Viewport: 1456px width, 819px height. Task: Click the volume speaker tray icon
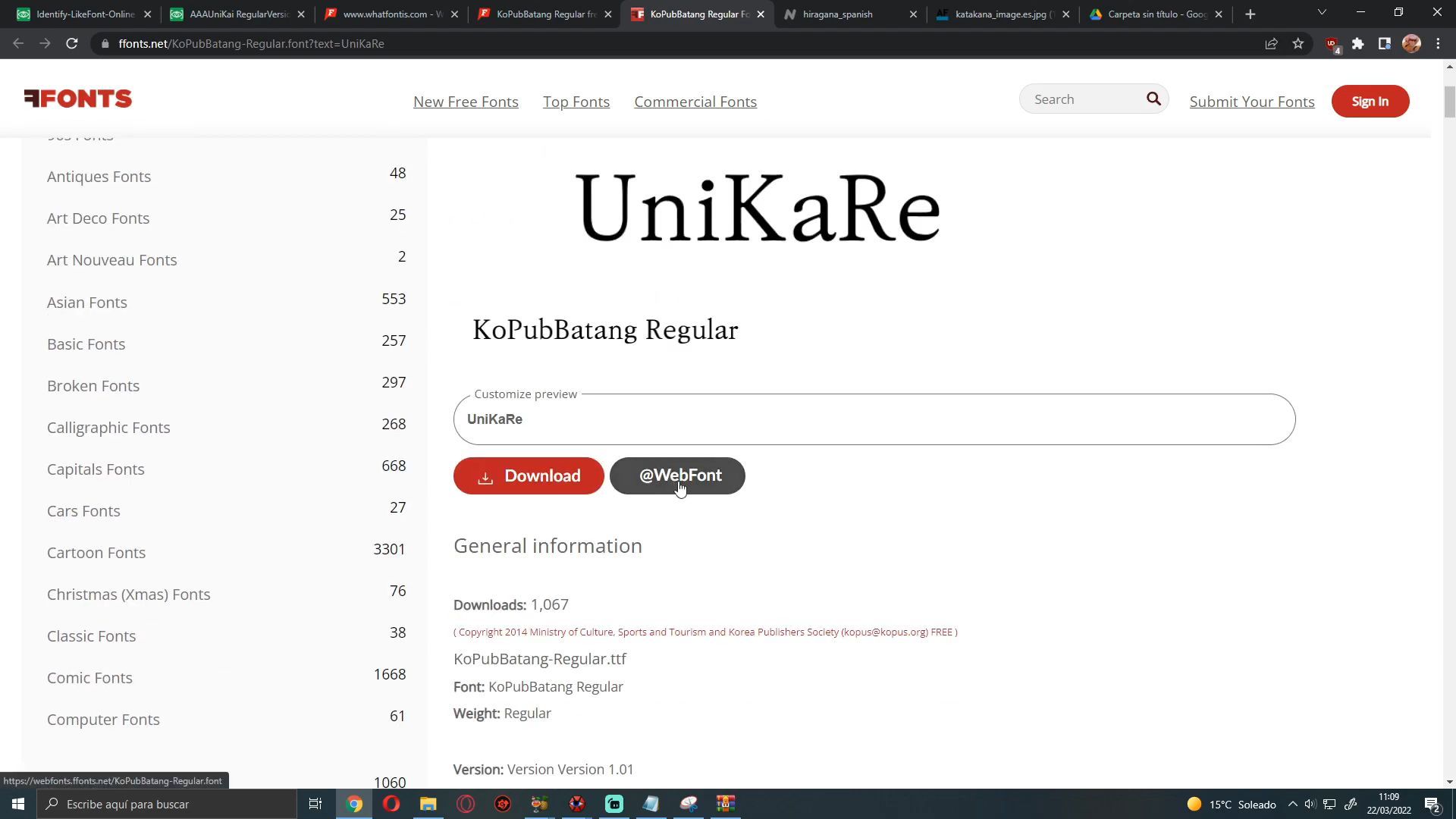1310,804
